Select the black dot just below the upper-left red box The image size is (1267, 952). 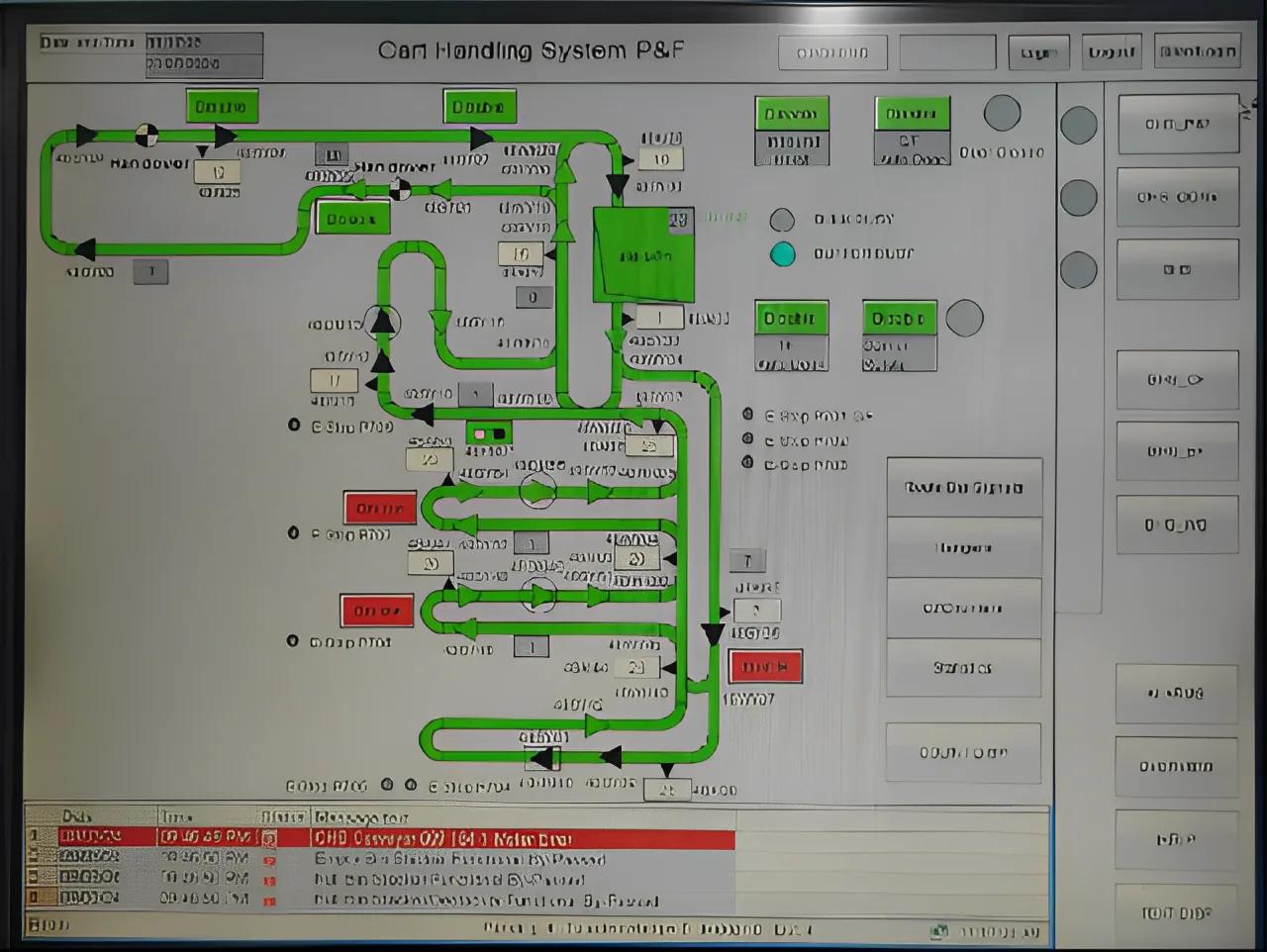(293, 532)
